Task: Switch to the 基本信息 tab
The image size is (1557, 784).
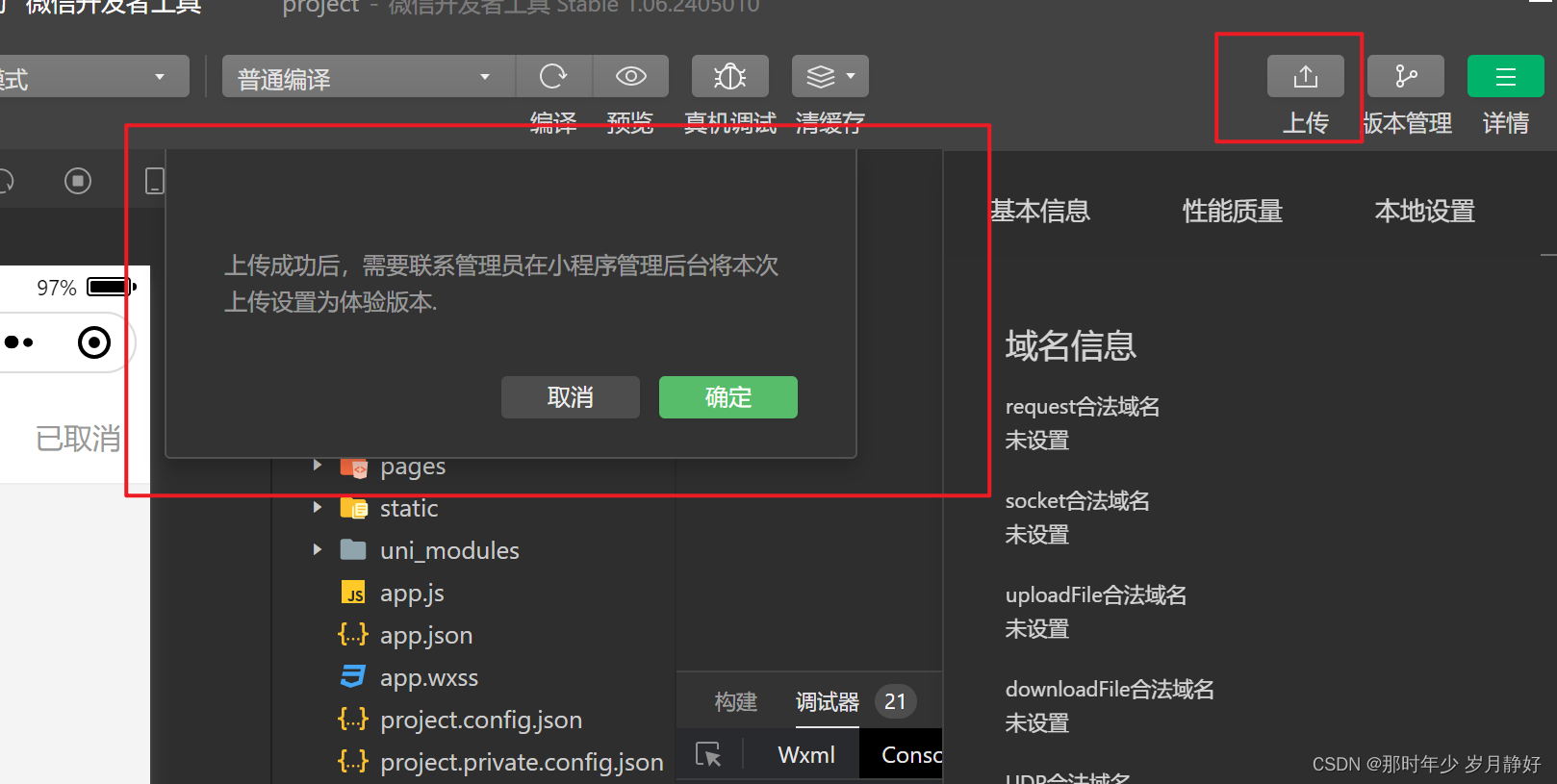Action: pyautogui.click(x=1040, y=211)
